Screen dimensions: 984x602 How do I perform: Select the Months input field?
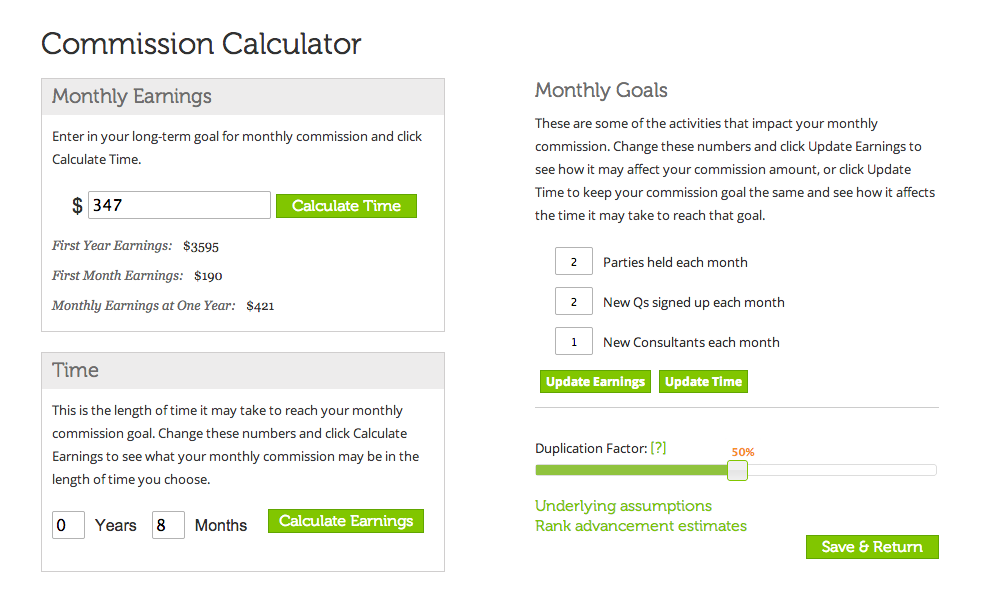pos(168,525)
